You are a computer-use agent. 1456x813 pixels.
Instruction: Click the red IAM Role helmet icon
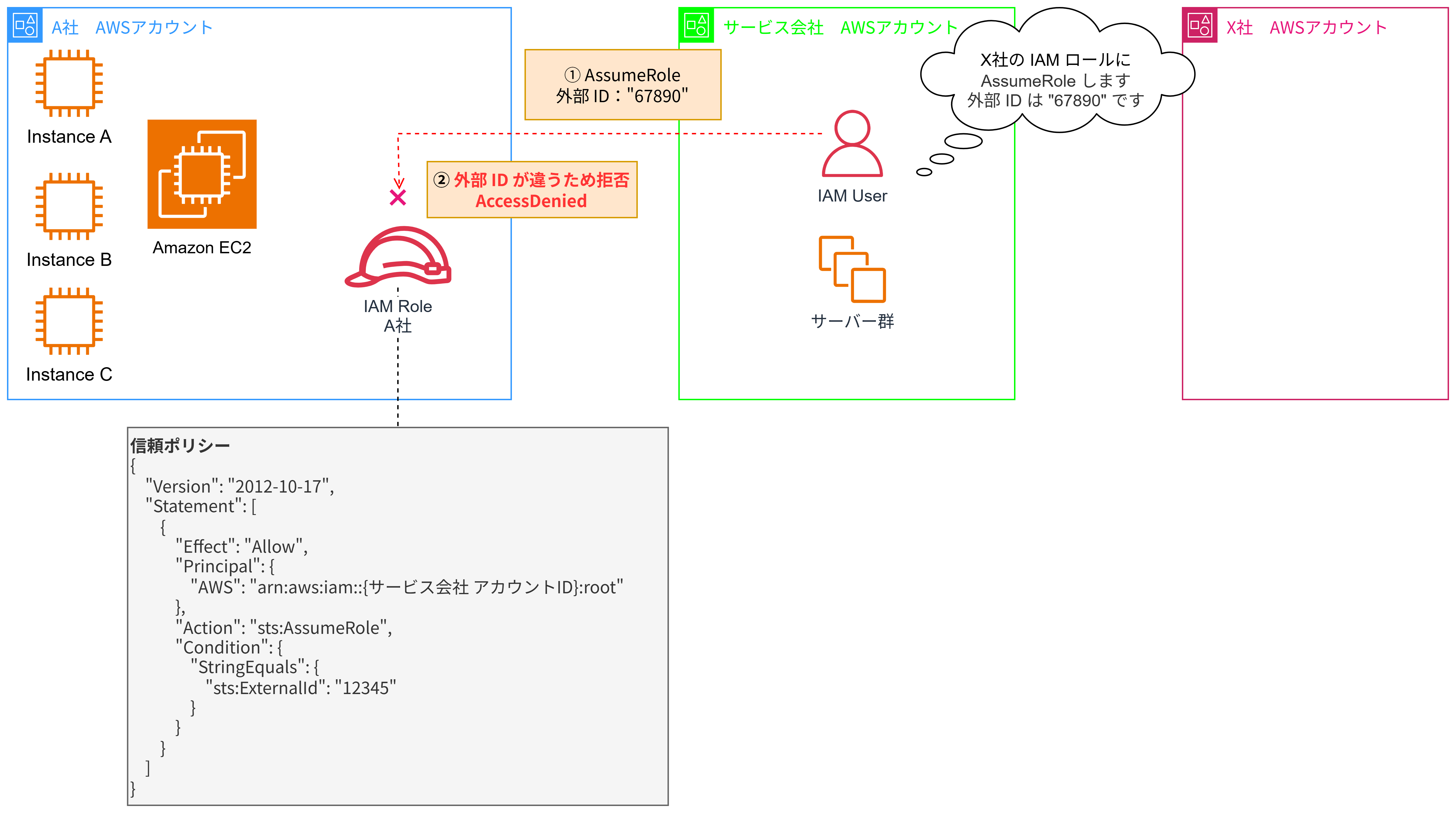point(398,256)
